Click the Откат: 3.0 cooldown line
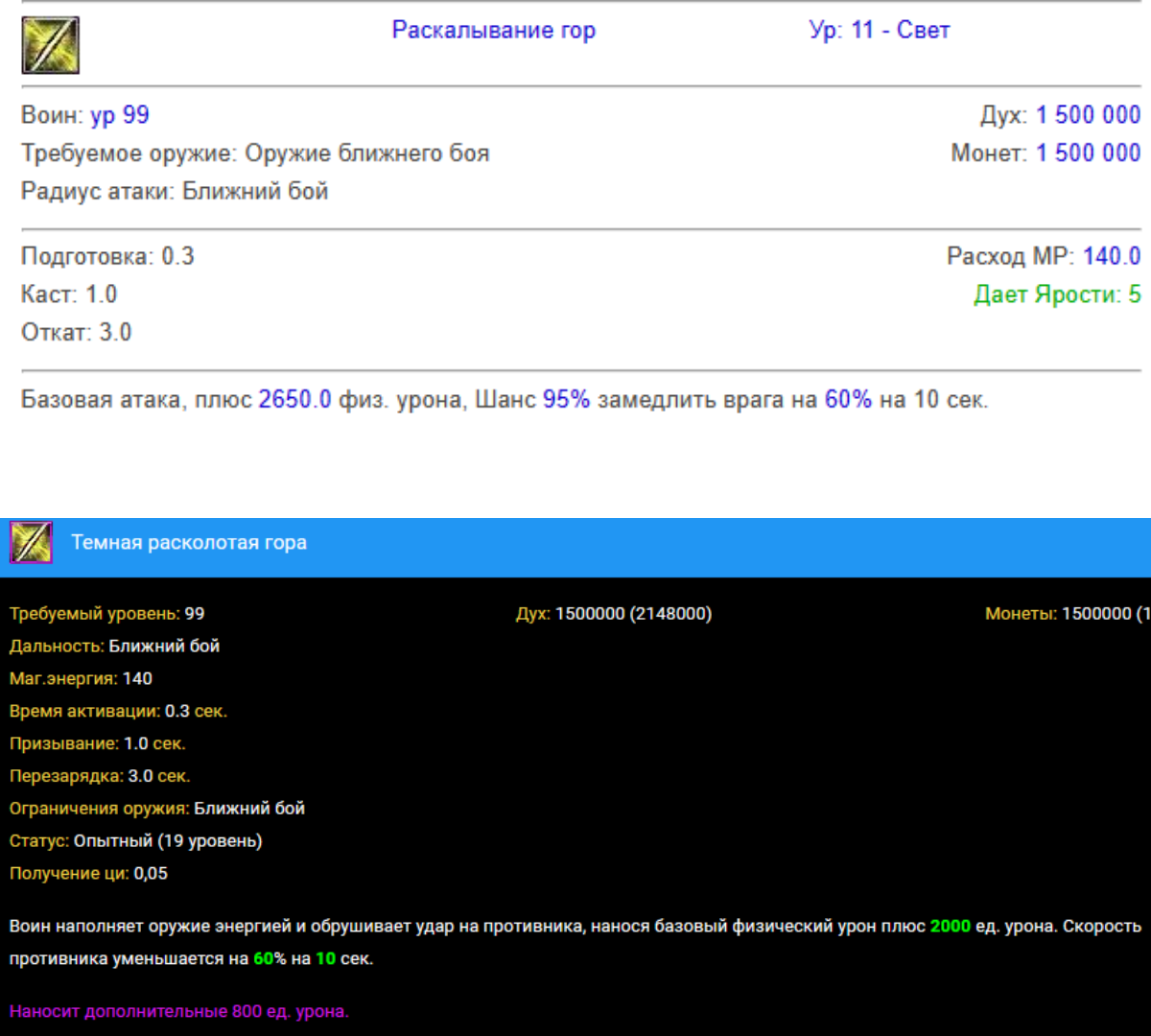1151x1036 pixels. click(77, 333)
